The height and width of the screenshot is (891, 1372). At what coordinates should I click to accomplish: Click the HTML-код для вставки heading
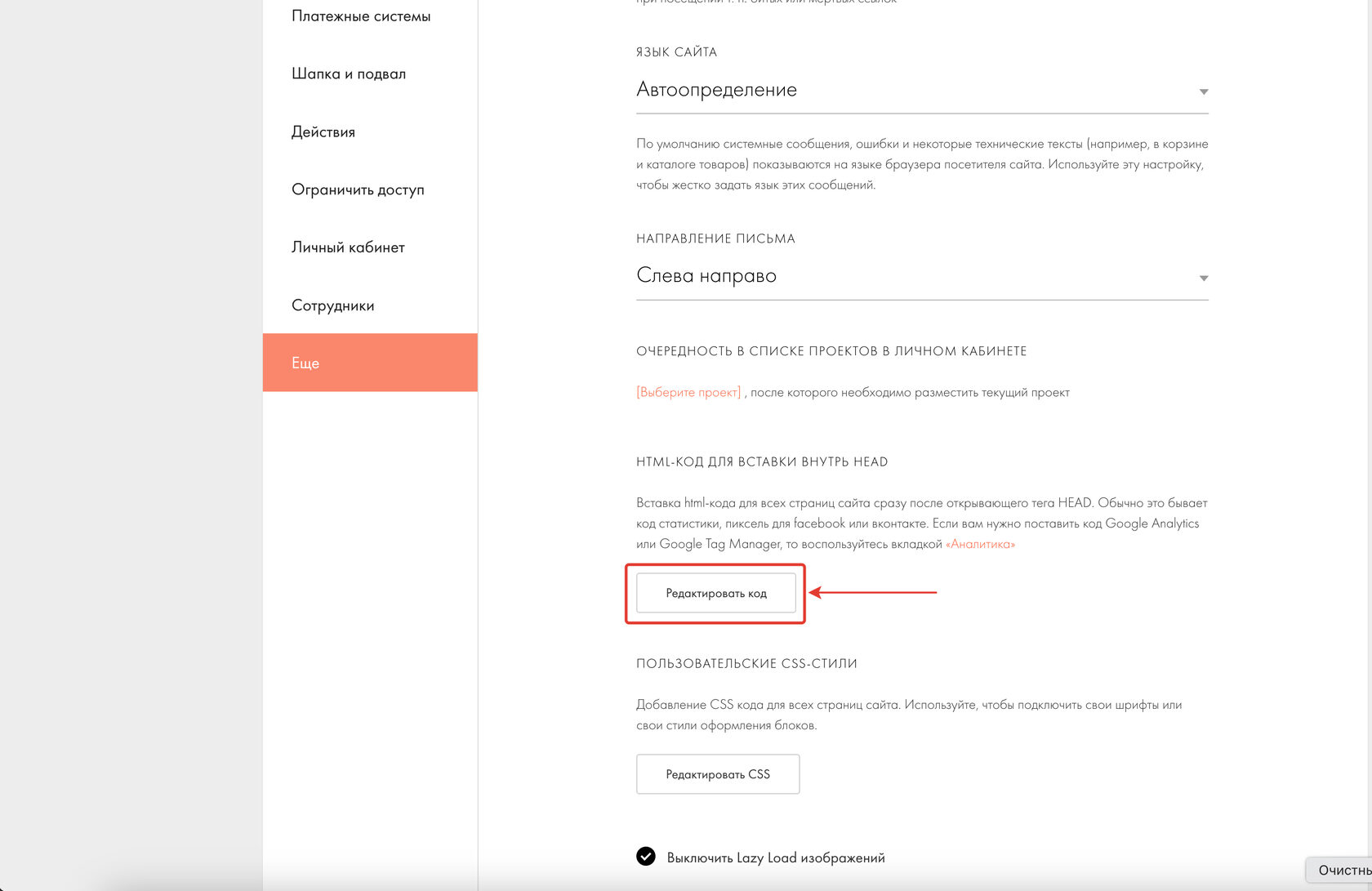coord(761,461)
